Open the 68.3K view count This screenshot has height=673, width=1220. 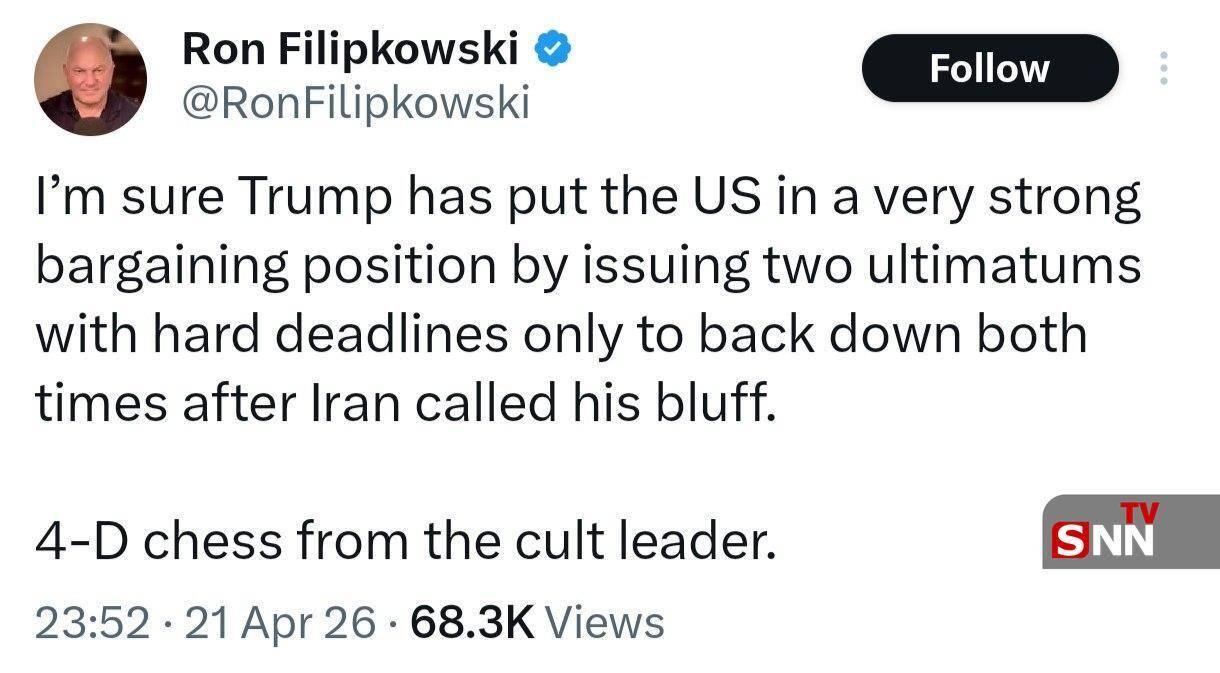[472, 623]
